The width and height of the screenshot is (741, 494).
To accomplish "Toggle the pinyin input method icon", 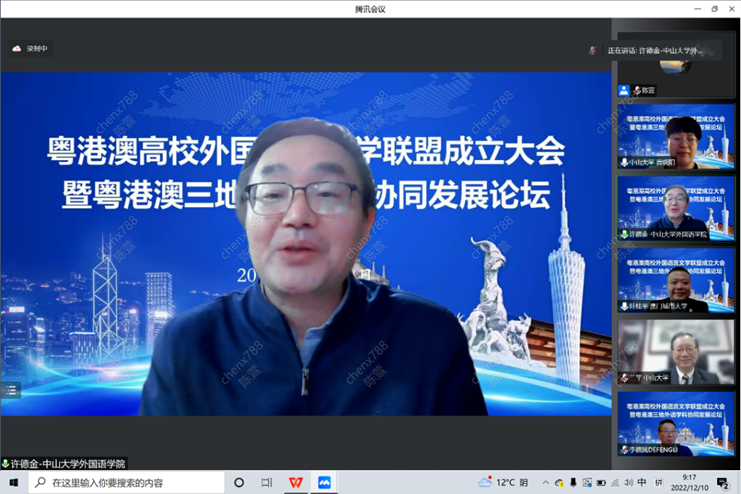I will tap(659, 483).
